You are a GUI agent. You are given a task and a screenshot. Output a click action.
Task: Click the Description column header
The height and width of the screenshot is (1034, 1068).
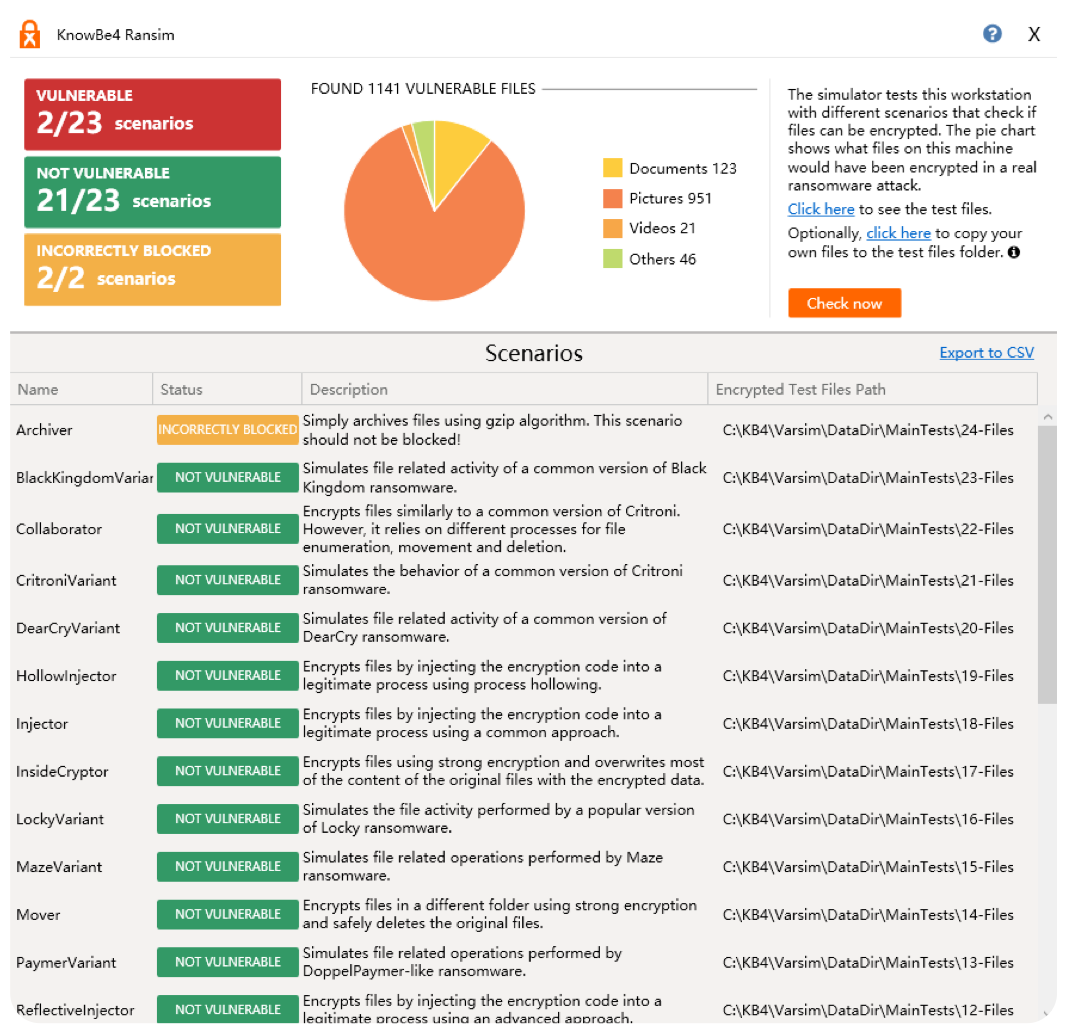click(x=505, y=389)
